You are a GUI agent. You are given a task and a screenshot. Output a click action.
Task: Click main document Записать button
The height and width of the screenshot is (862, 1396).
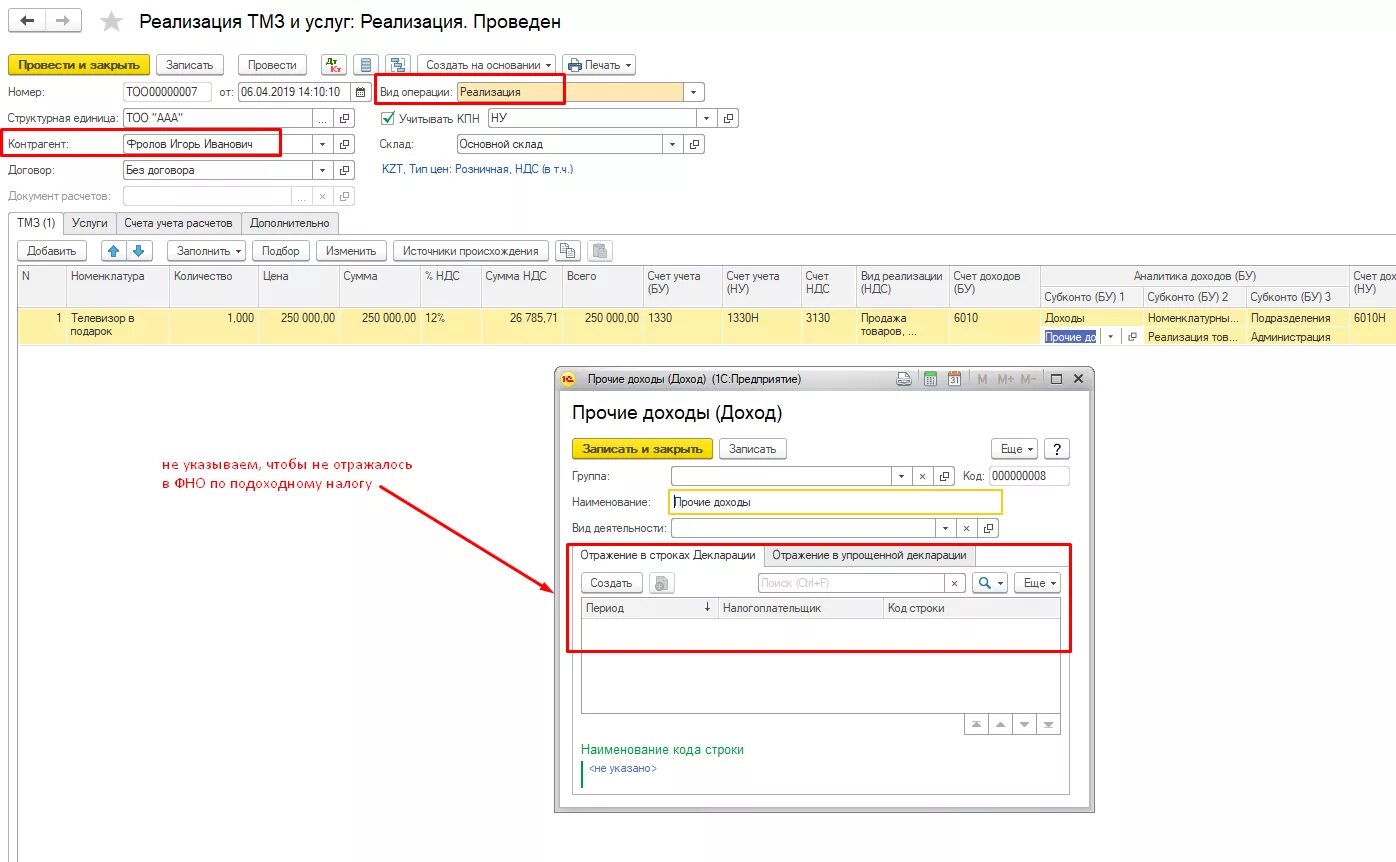click(190, 65)
